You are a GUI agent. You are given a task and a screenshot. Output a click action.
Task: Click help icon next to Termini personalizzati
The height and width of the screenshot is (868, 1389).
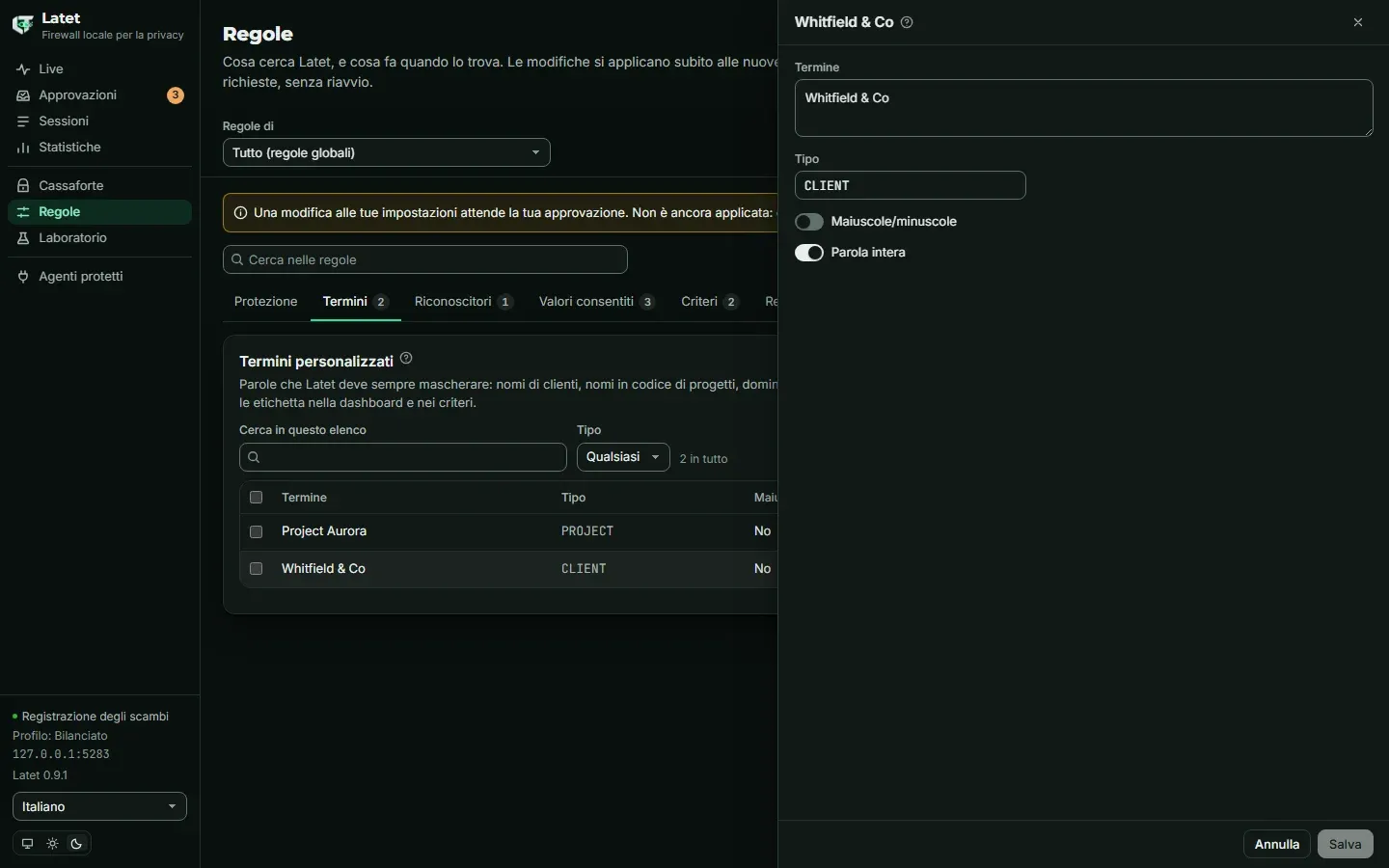[406, 359]
